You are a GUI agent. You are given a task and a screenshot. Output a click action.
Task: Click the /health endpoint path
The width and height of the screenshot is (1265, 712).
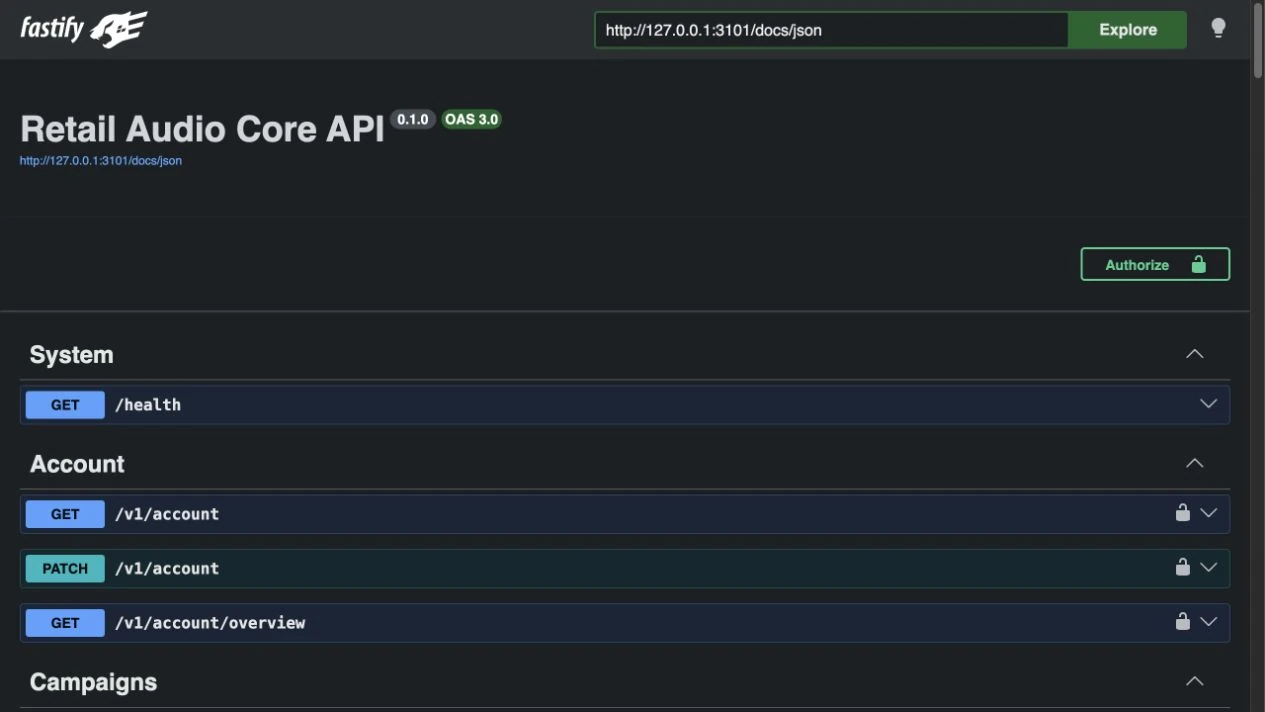coord(148,405)
